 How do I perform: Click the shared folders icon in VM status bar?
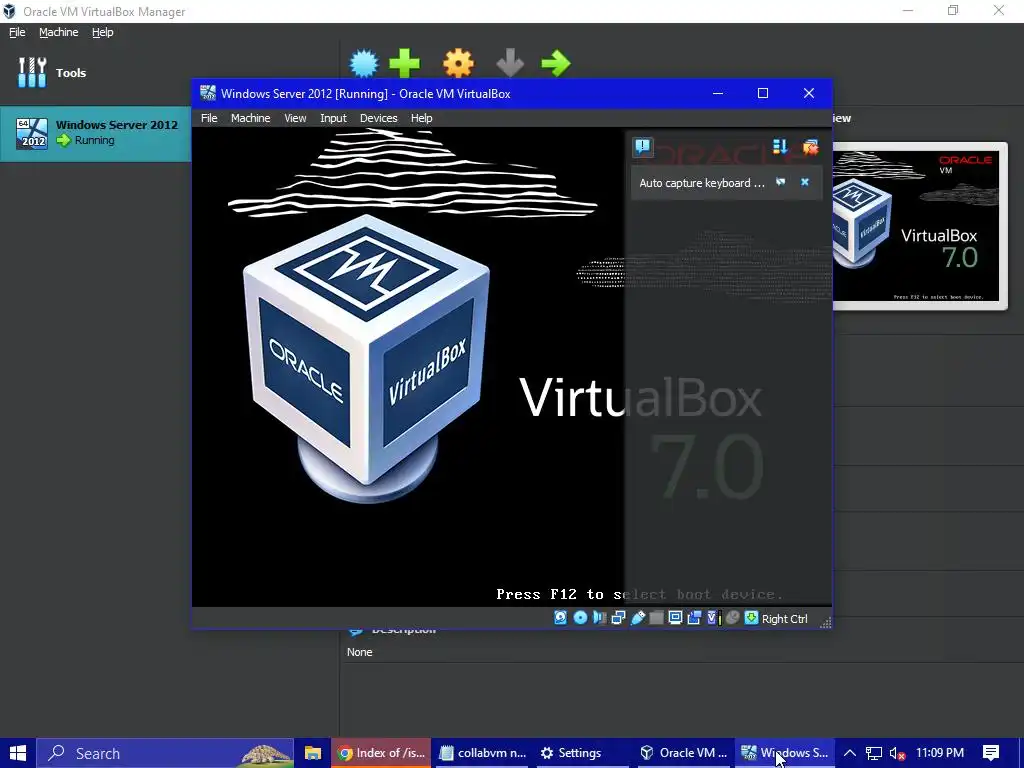coord(656,618)
